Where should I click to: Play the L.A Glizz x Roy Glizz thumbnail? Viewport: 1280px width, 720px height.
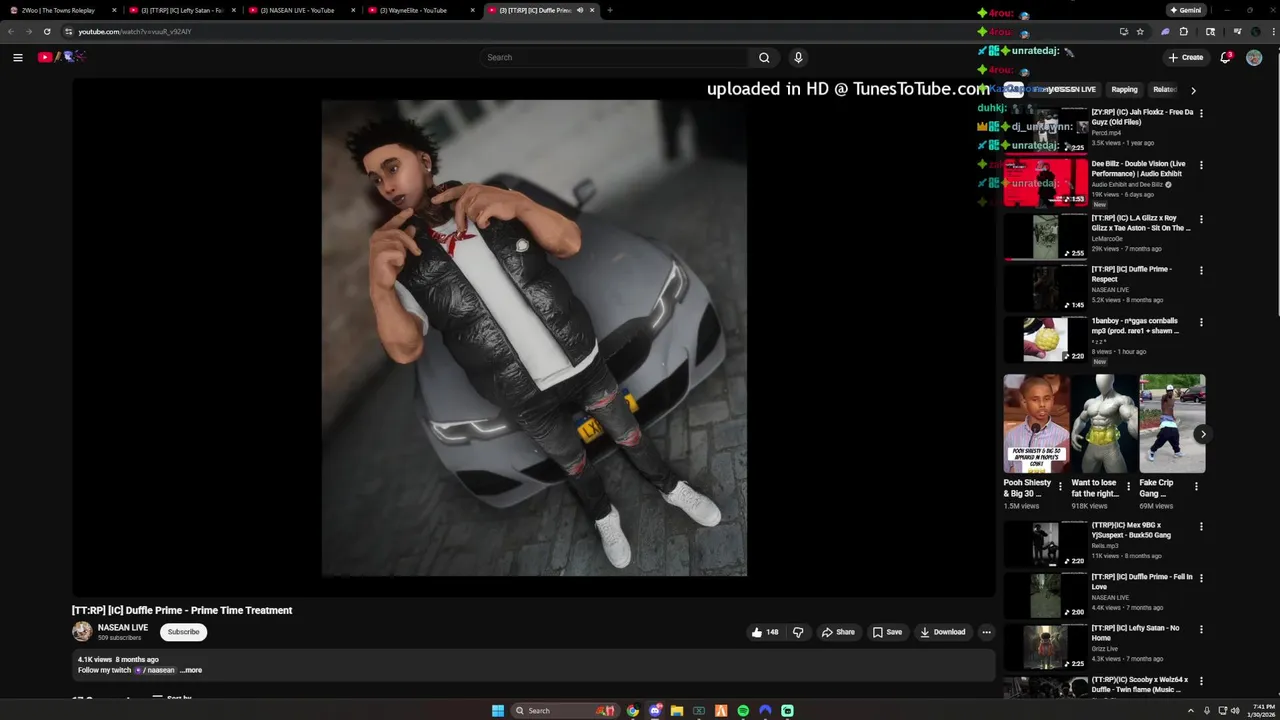(x=1046, y=236)
